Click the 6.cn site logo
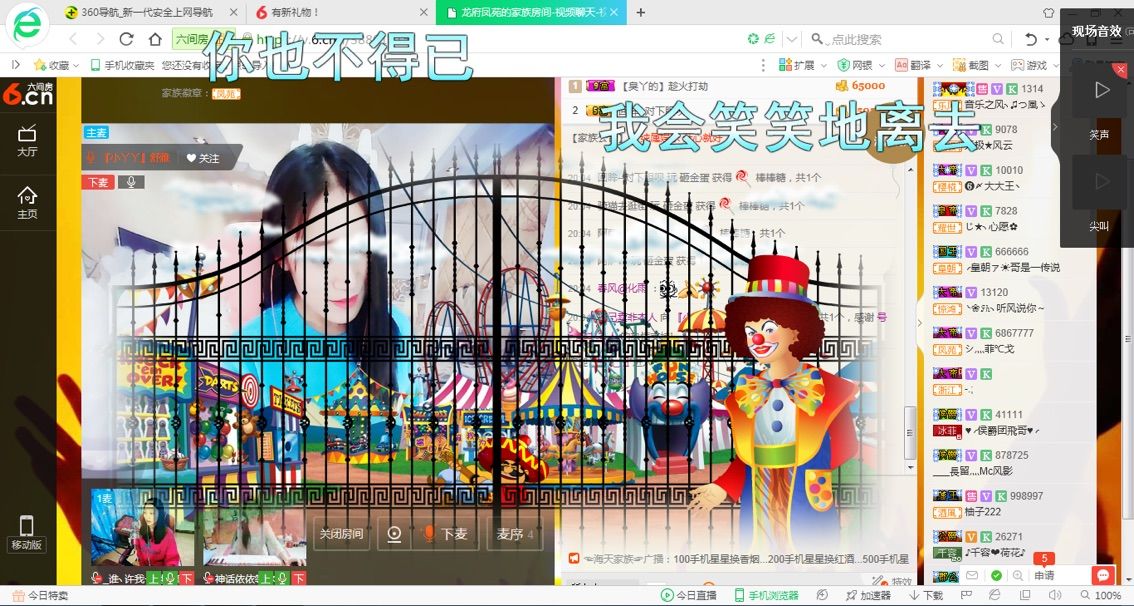Image resolution: width=1134 pixels, height=606 pixels. coord(28,94)
